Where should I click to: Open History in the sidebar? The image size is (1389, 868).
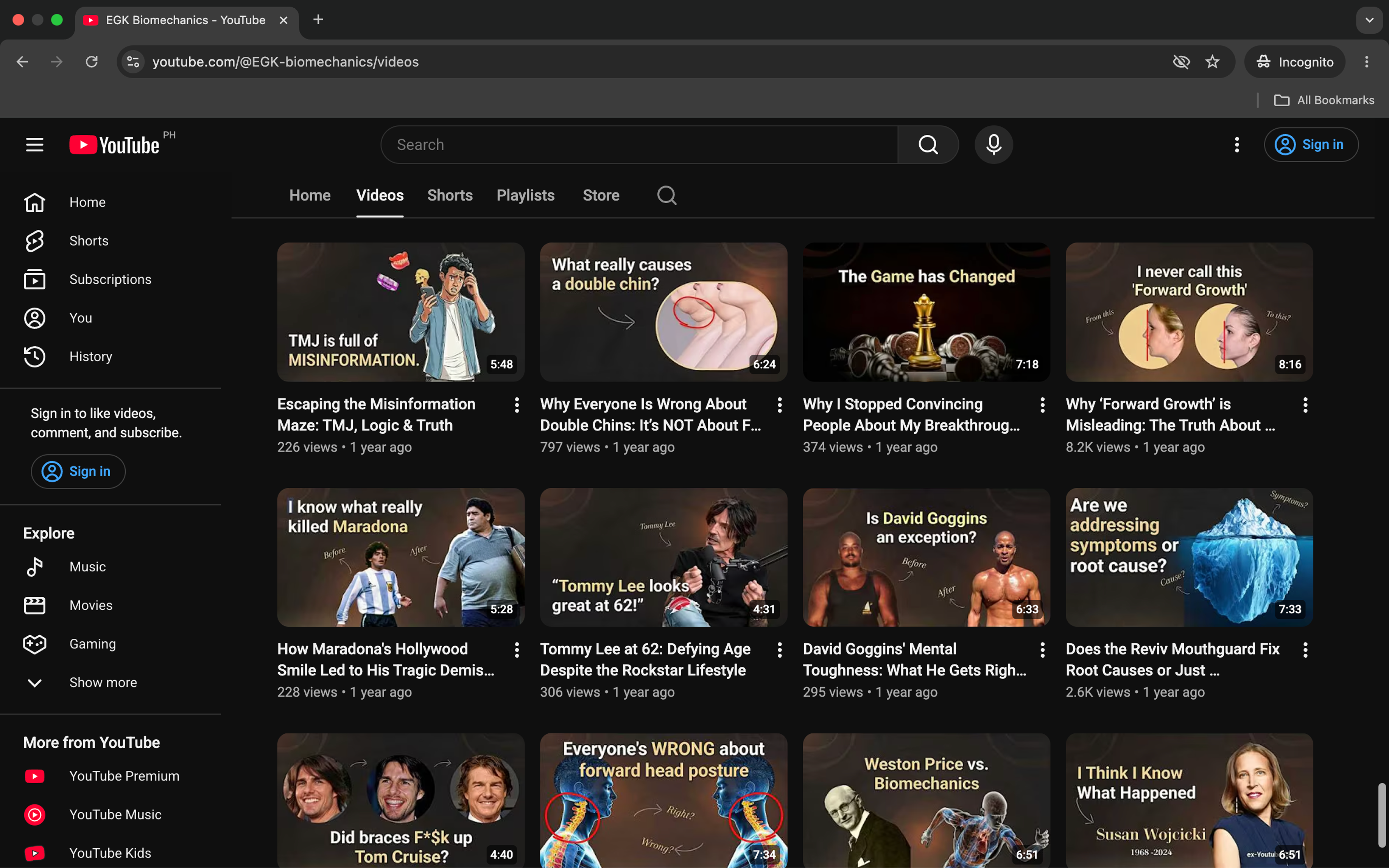[110, 356]
